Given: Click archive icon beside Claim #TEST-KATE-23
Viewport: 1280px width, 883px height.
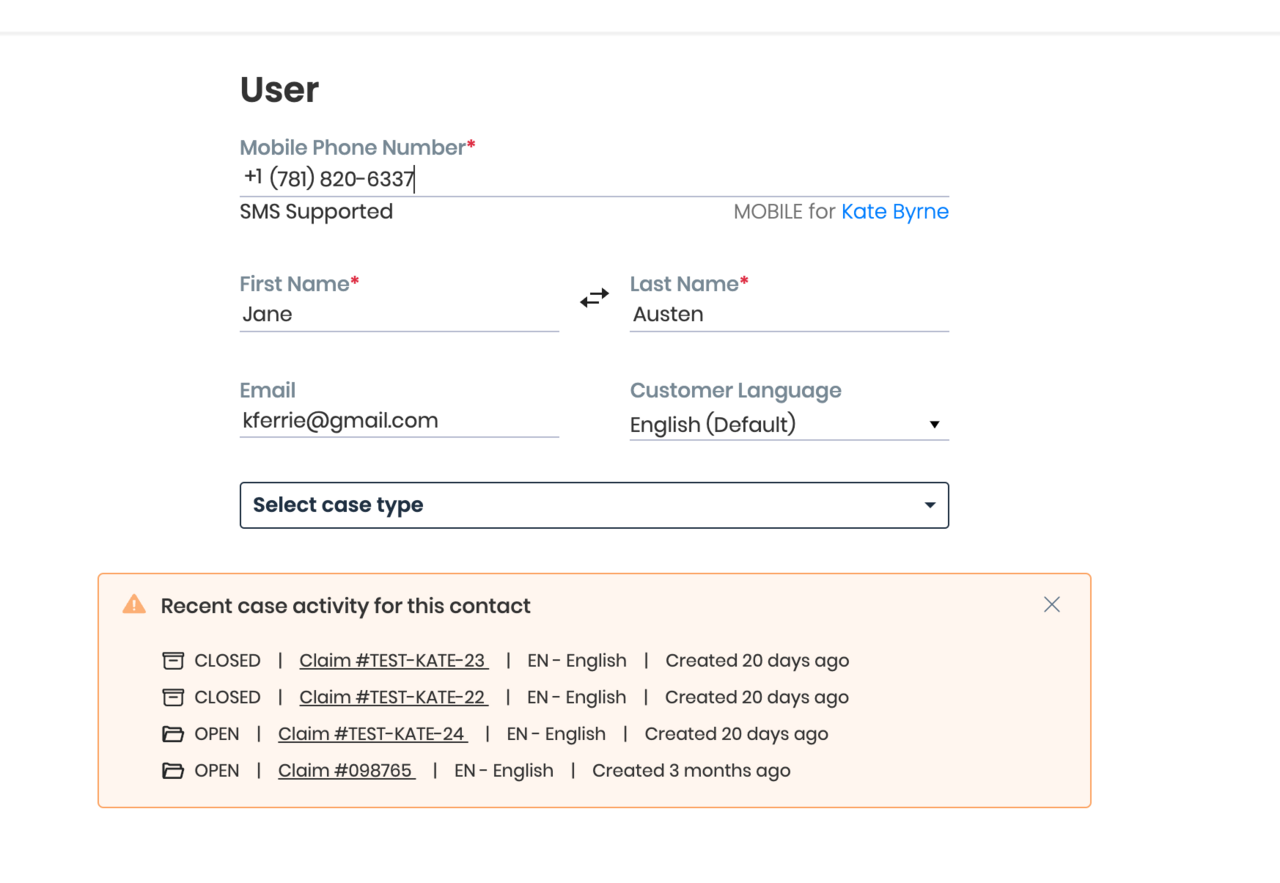Looking at the screenshot, I should 173,661.
